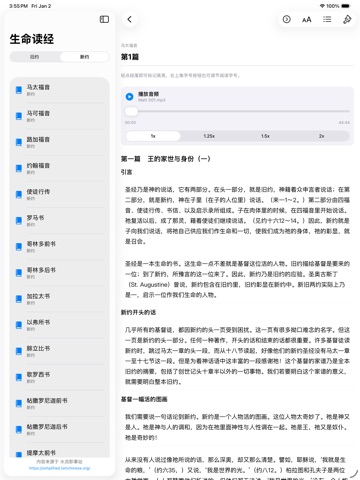This screenshot has height=480, width=360.
Task: Tap the book icon beside 使徒行传
Action: coord(19,194)
